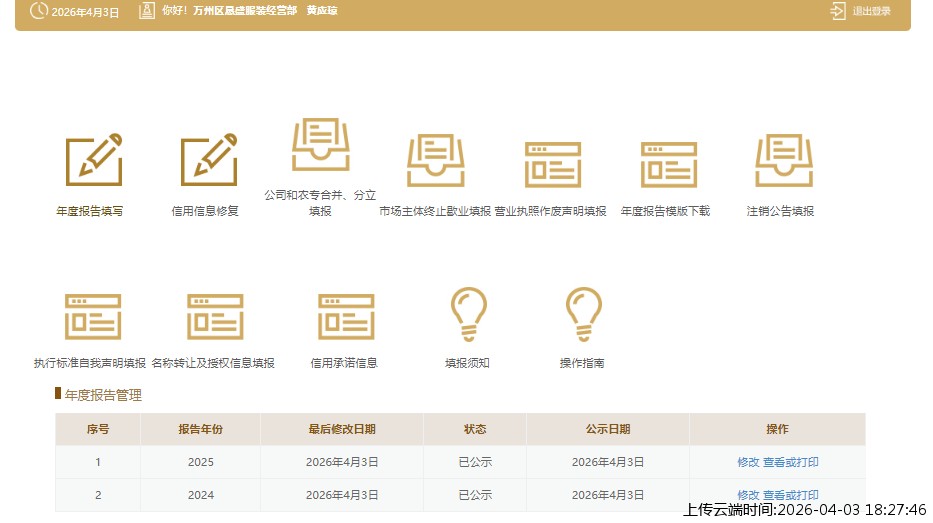The height and width of the screenshot is (523, 933).
Task: Click the 年度报告模版下载 icon
Action: pyautogui.click(x=667, y=163)
